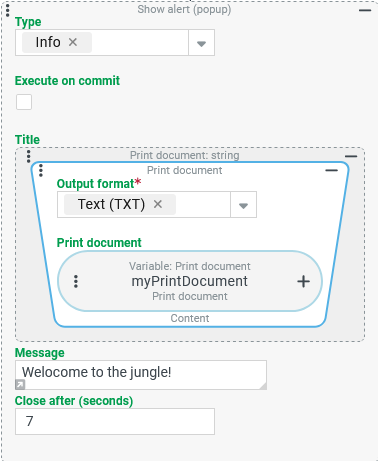Collapse the Show alert (popup) block
The image size is (378, 461).
click(365, 10)
